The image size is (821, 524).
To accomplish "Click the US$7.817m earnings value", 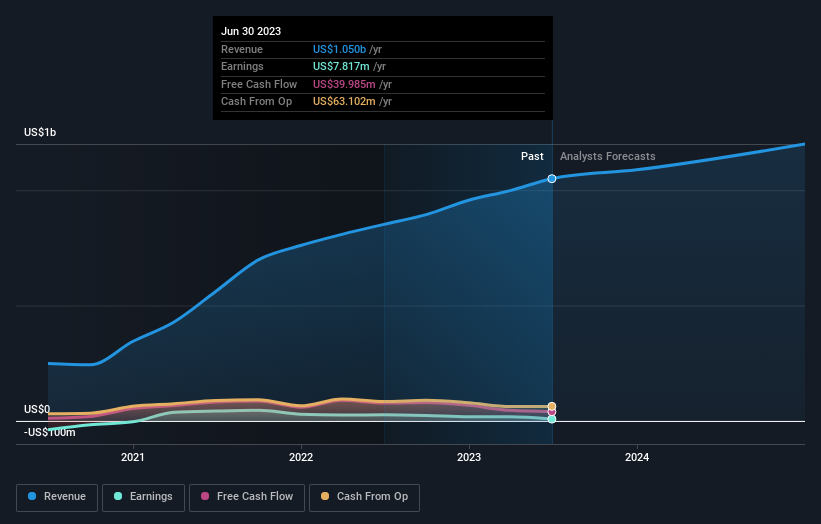I will (x=341, y=66).
